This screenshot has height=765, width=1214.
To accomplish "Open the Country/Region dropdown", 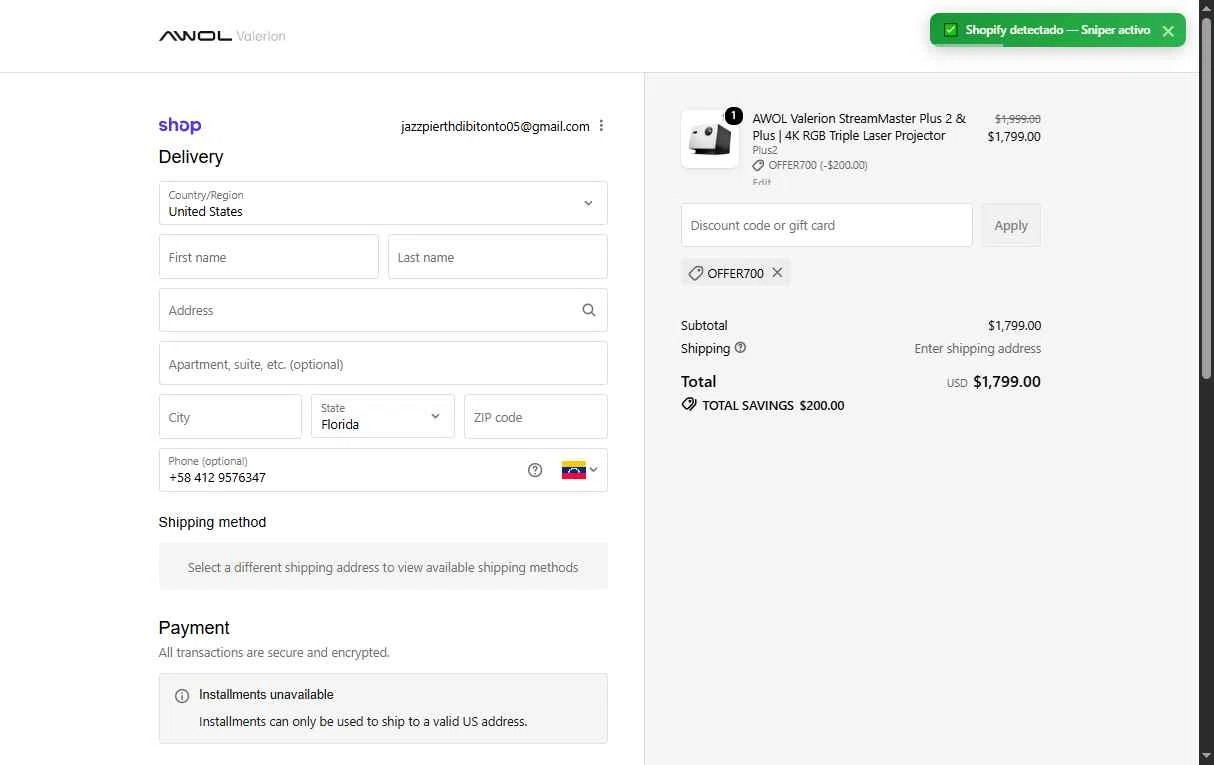I will [383, 203].
